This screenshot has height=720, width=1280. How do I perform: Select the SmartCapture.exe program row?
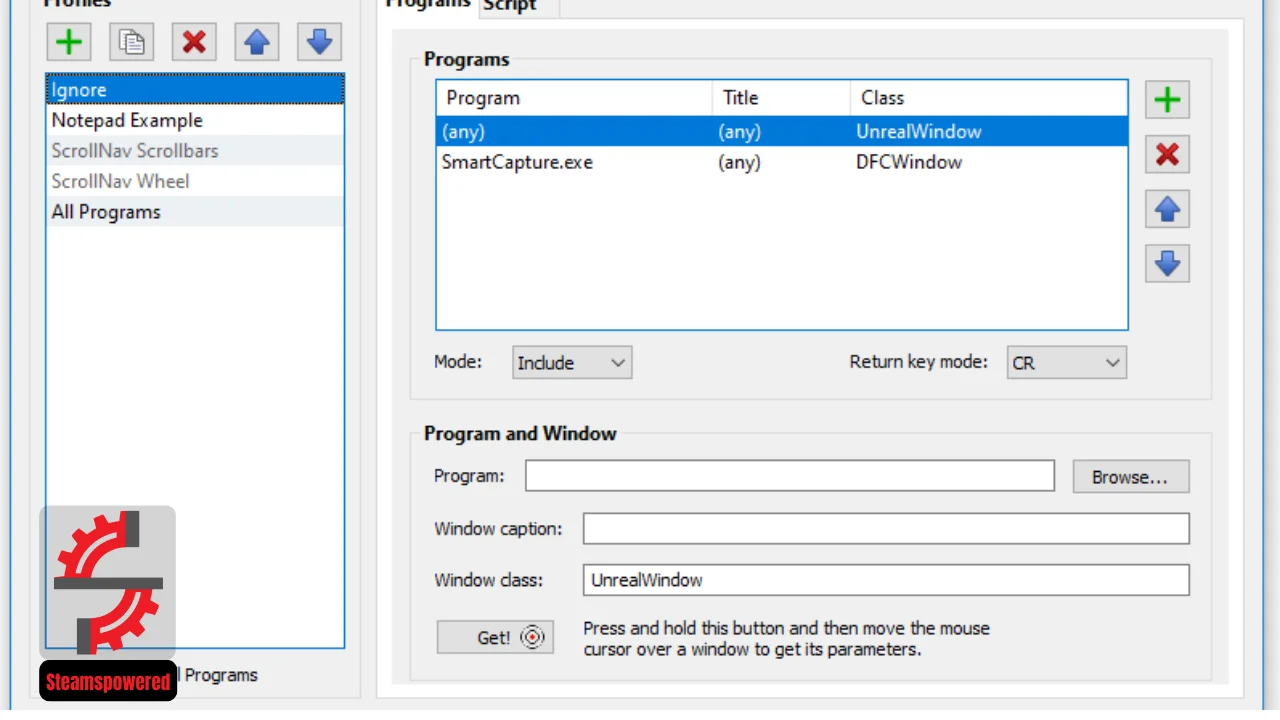[x=782, y=162]
